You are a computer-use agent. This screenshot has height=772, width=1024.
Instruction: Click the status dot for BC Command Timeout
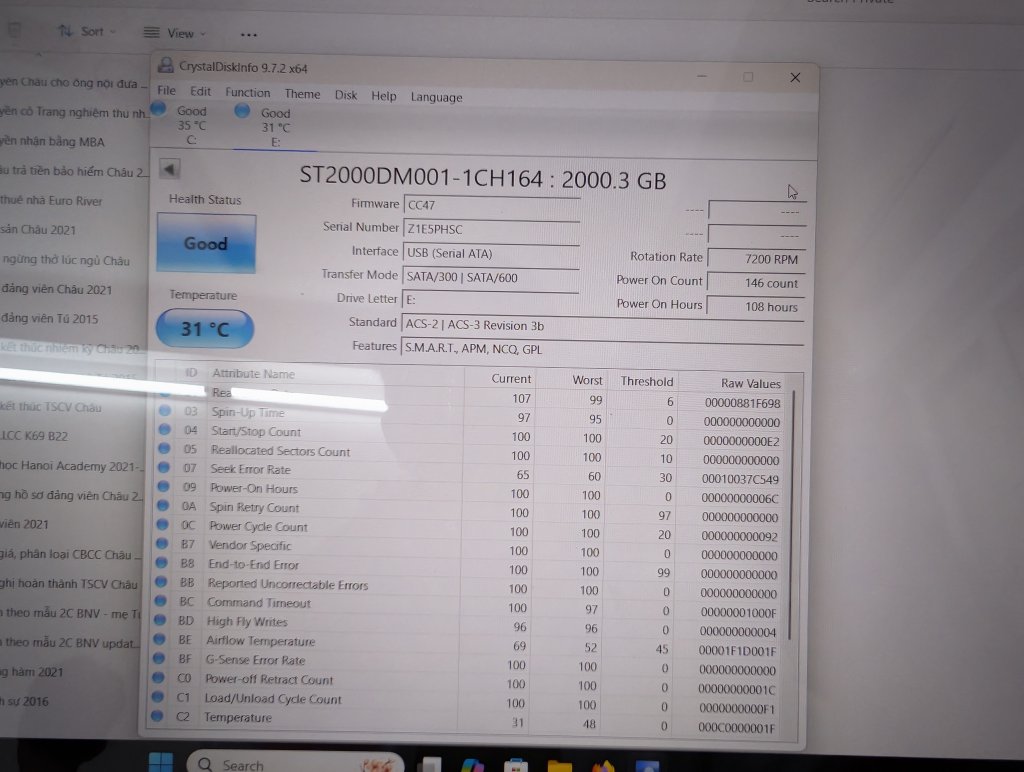159,600
